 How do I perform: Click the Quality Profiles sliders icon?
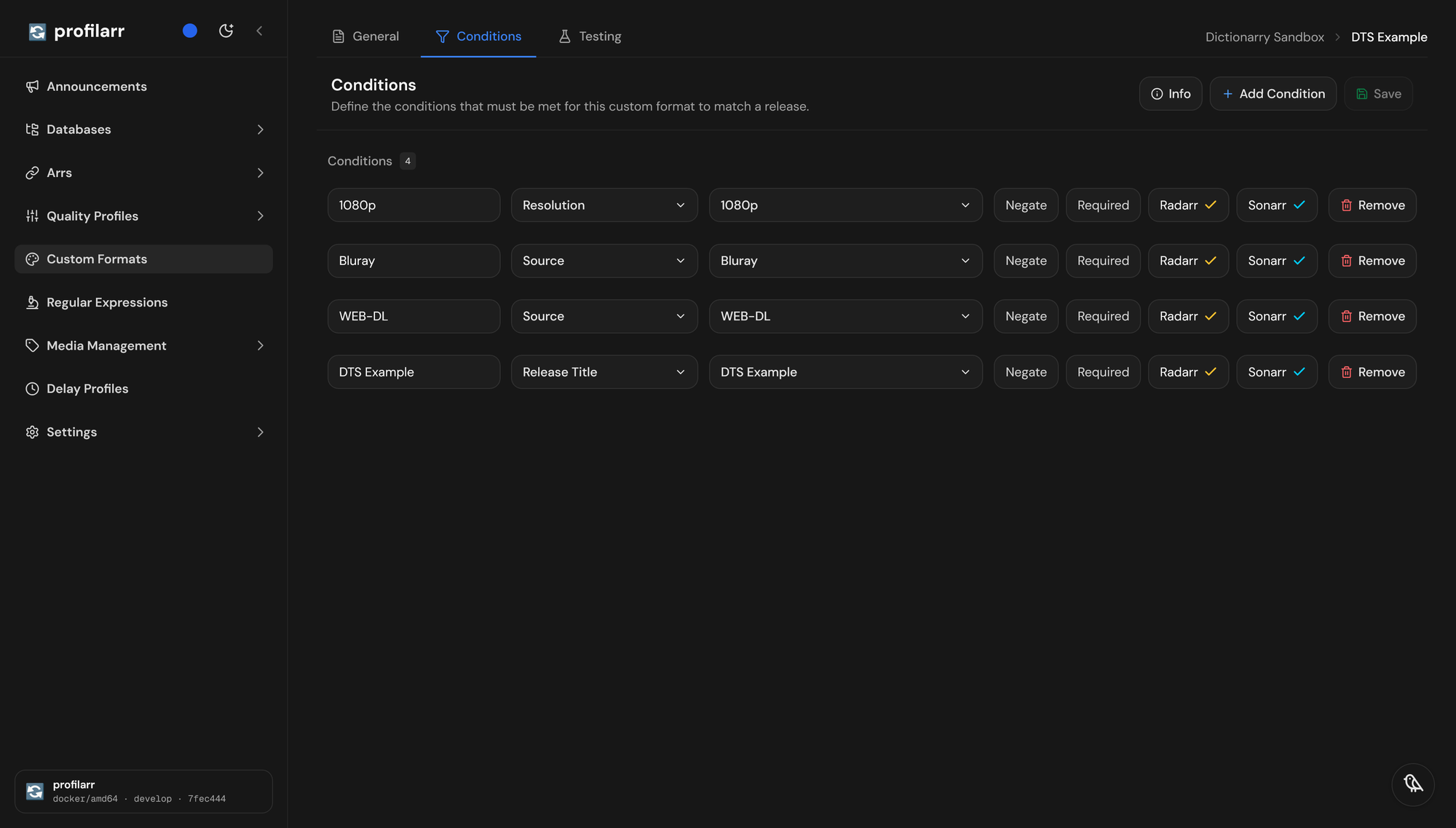point(32,216)
